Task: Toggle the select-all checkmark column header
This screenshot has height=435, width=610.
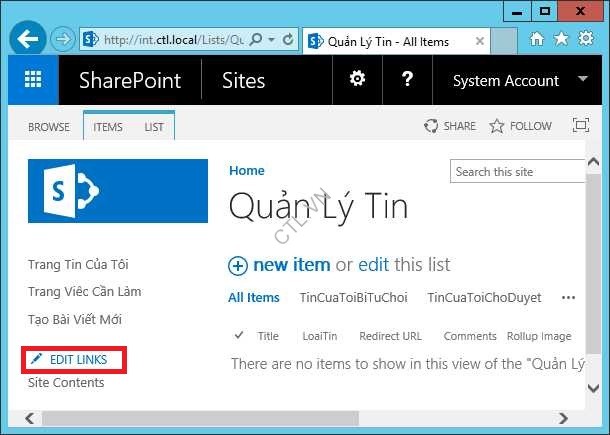Action: 238,336
